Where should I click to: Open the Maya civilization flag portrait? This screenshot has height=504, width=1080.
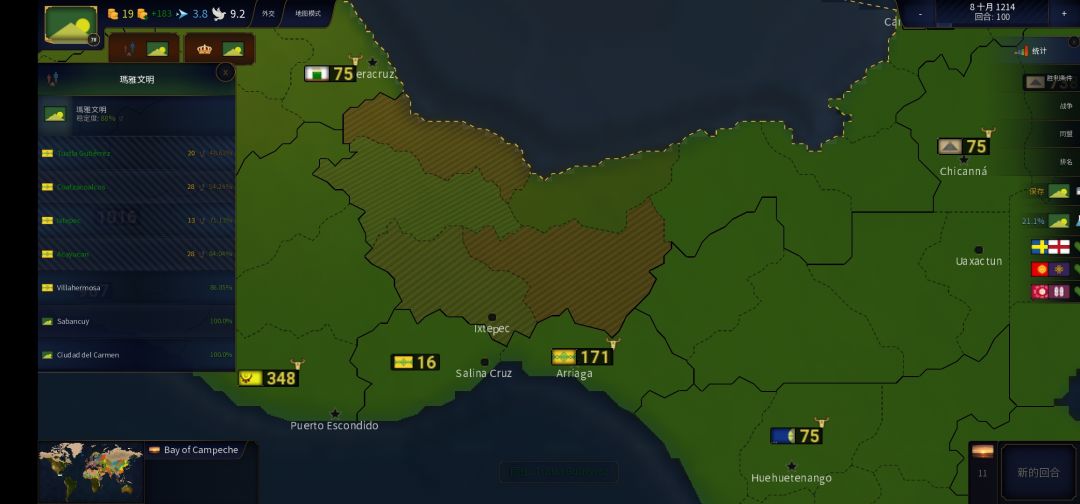pos(71,25)
